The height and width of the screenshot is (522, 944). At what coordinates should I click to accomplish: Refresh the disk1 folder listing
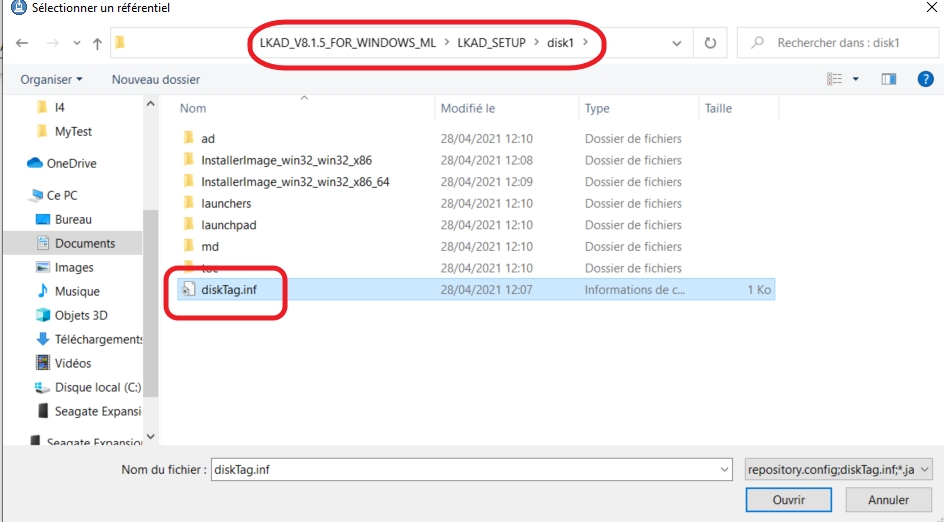tap(710, 43)
